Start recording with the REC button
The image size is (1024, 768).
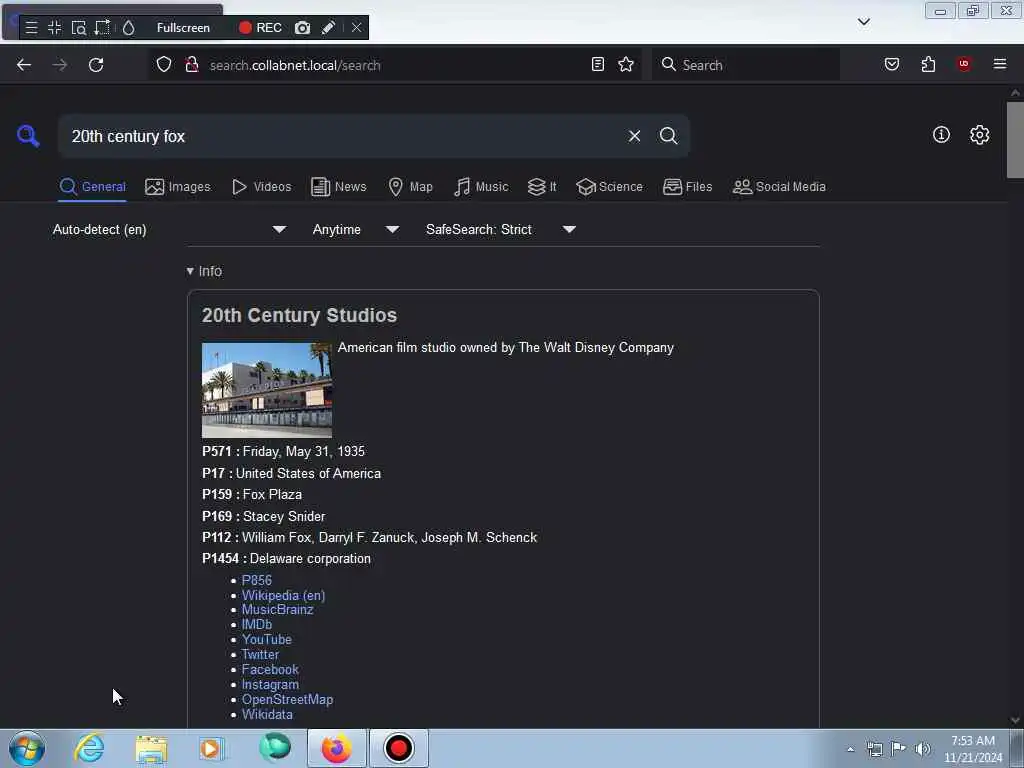click(x=260, y=27)
